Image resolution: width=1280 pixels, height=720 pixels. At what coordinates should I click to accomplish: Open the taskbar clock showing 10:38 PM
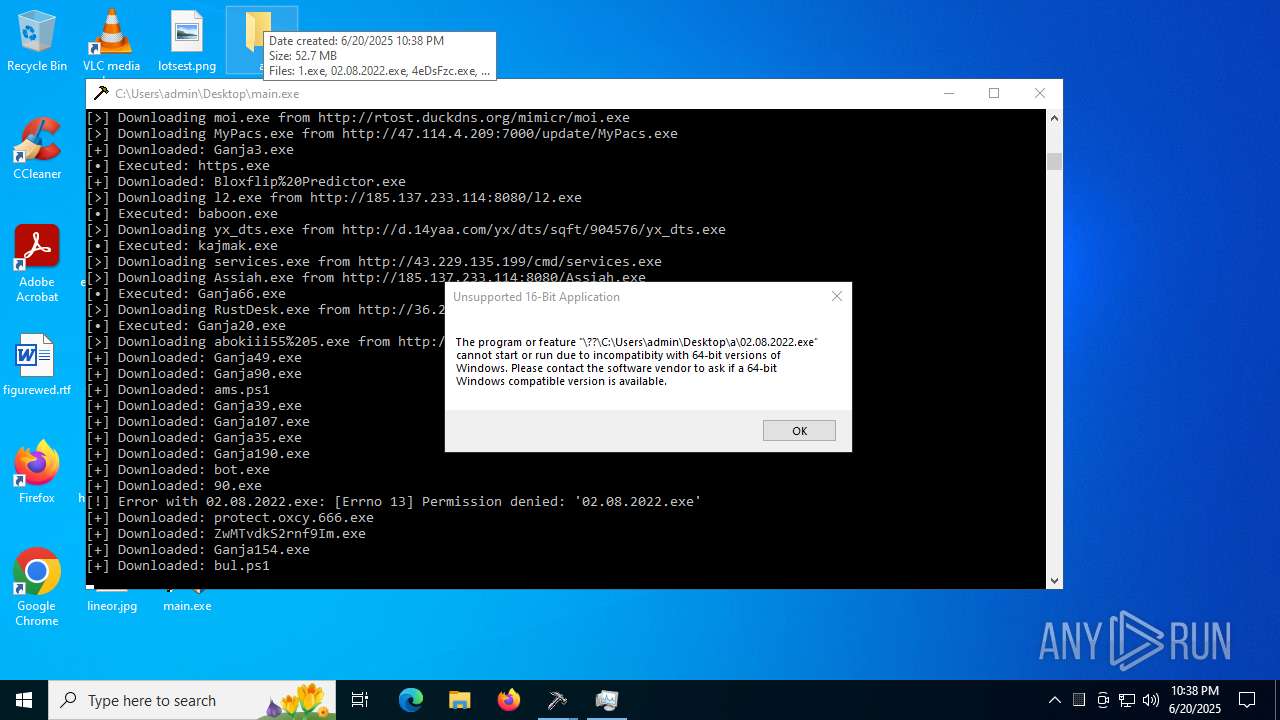(x=1195, y=700)
